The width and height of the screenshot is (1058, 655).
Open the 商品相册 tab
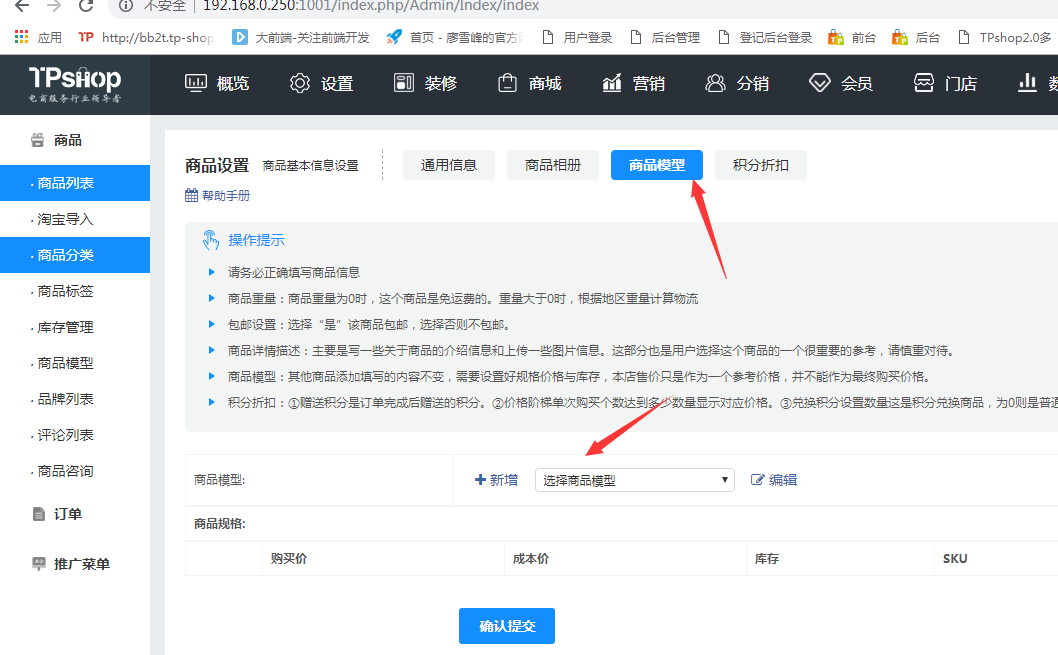tap(552, 164)
